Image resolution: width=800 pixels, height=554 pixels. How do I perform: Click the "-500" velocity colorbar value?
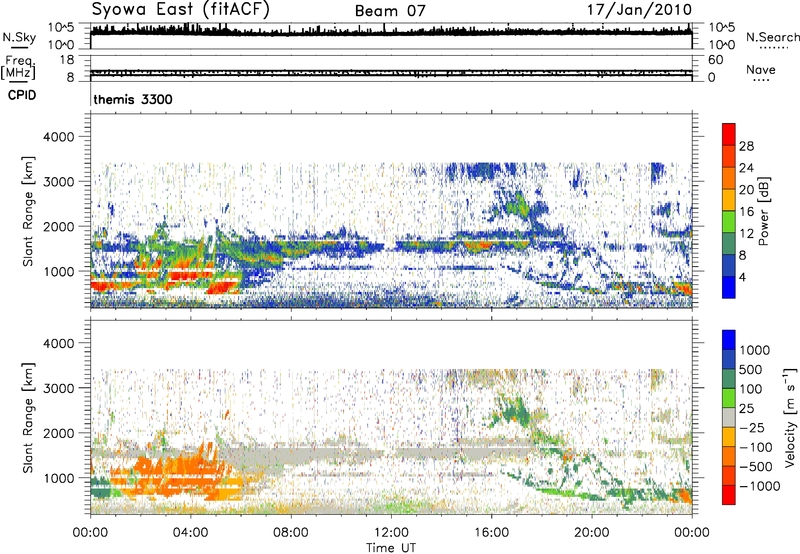[756, 467]
